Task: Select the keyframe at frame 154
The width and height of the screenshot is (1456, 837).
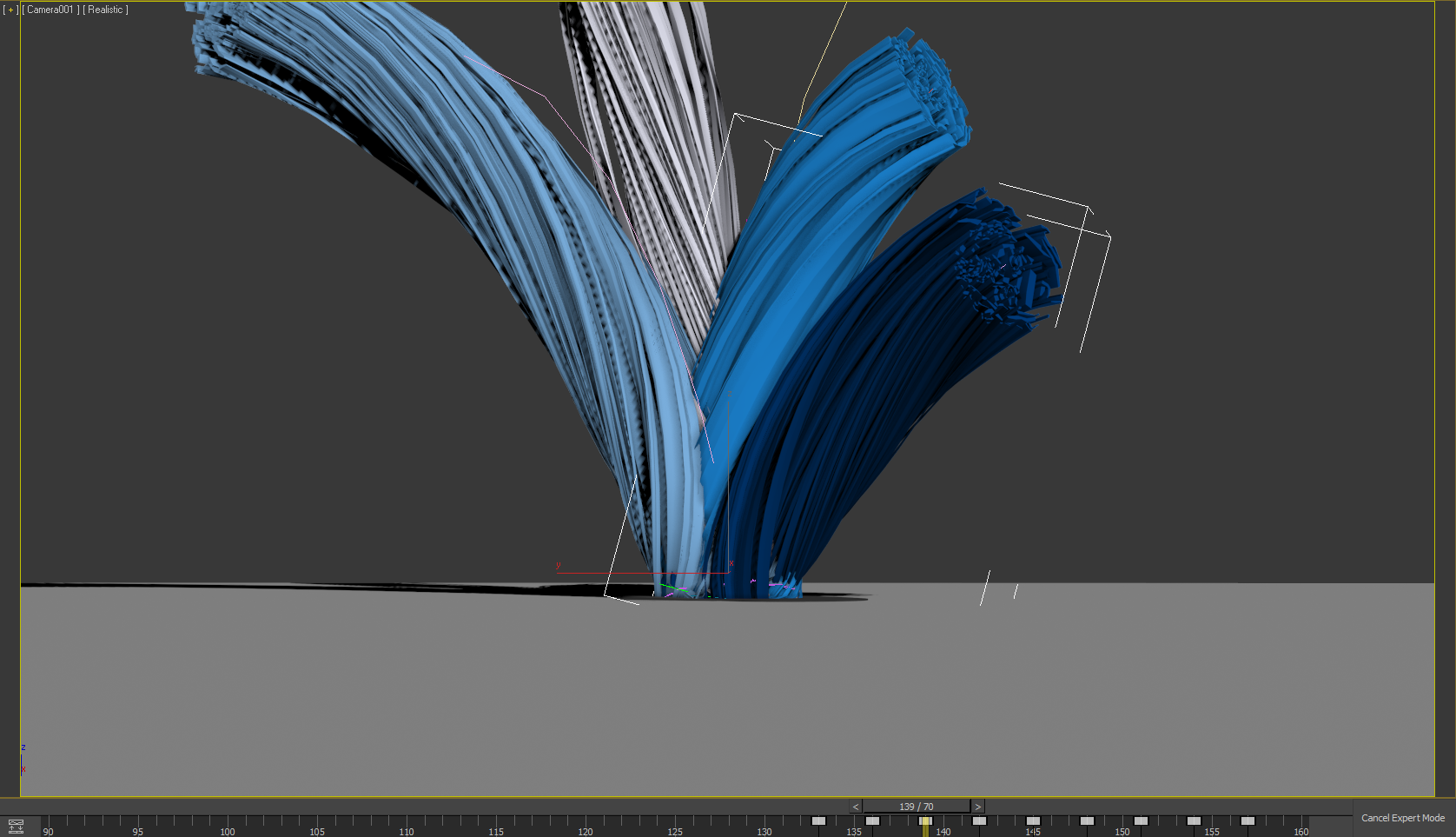Action: pyautogui.click(x=1195, y=820)
